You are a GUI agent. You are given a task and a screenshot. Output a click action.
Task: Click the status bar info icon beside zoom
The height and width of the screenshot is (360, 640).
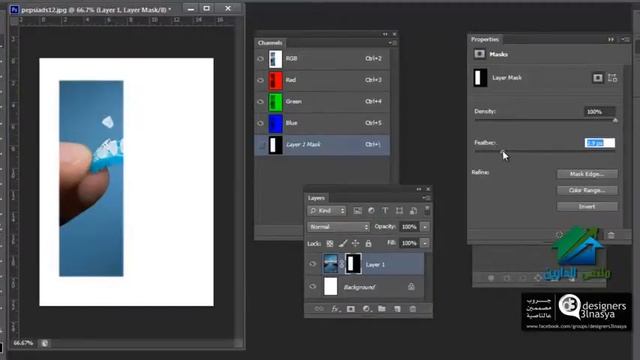[44, 343]
